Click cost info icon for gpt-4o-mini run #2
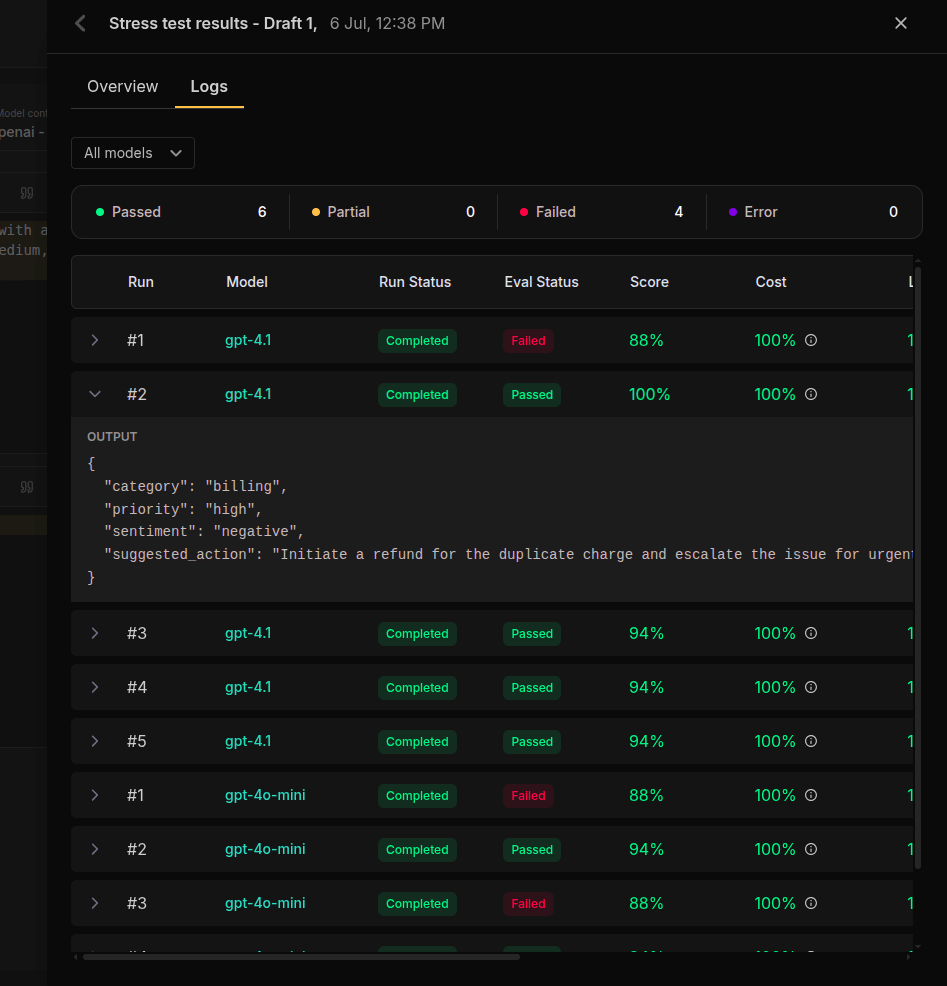The width and height of the screenshot is (947, 986). point(811,850)
